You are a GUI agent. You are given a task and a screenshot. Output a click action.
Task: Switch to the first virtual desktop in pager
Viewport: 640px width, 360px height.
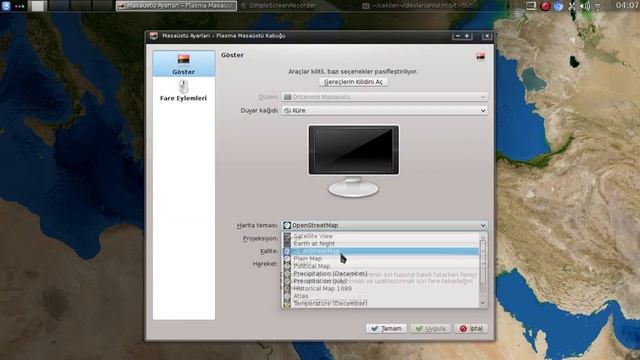point(38,5)
